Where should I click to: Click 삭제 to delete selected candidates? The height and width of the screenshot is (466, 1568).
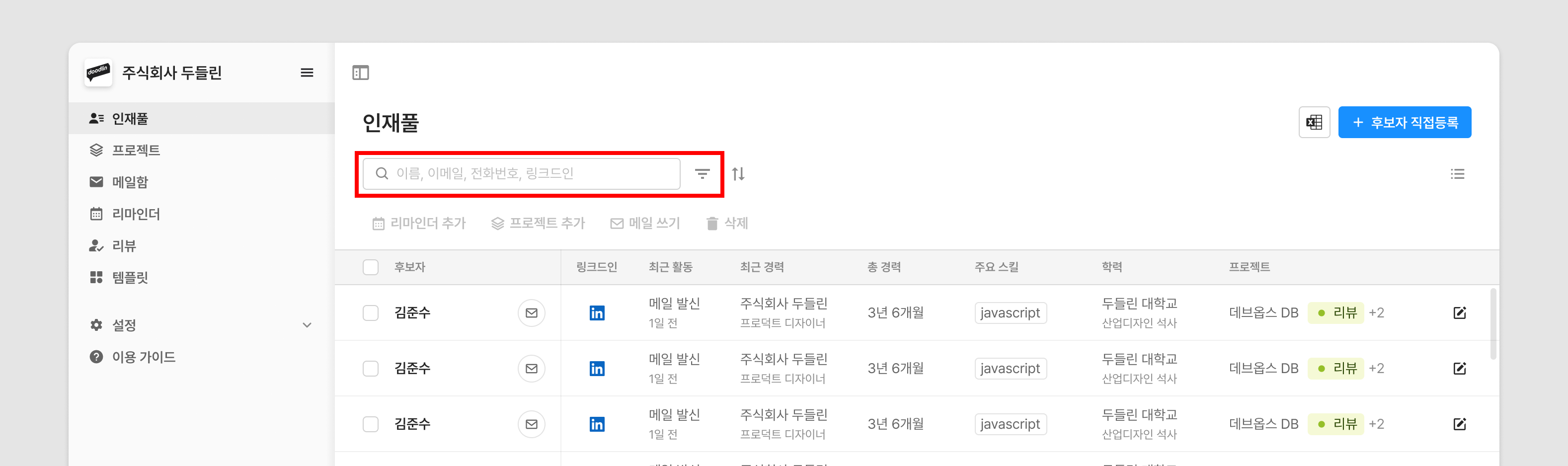727,223
